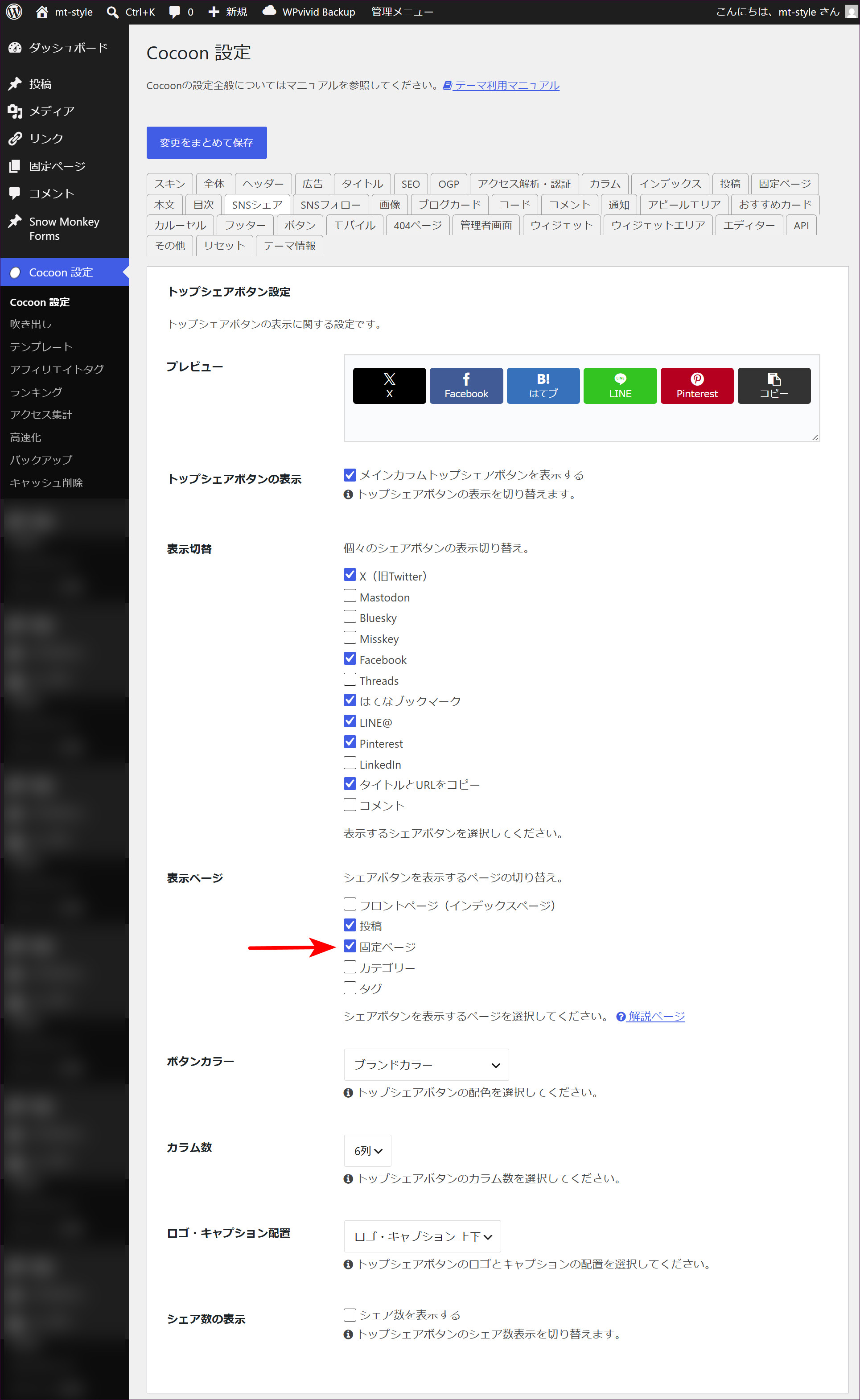The width and height of the screenshot is (860, 1400).
Task: Click the book icon beside テーマ利用マニュアル
Action: click(x=448, y=85)
